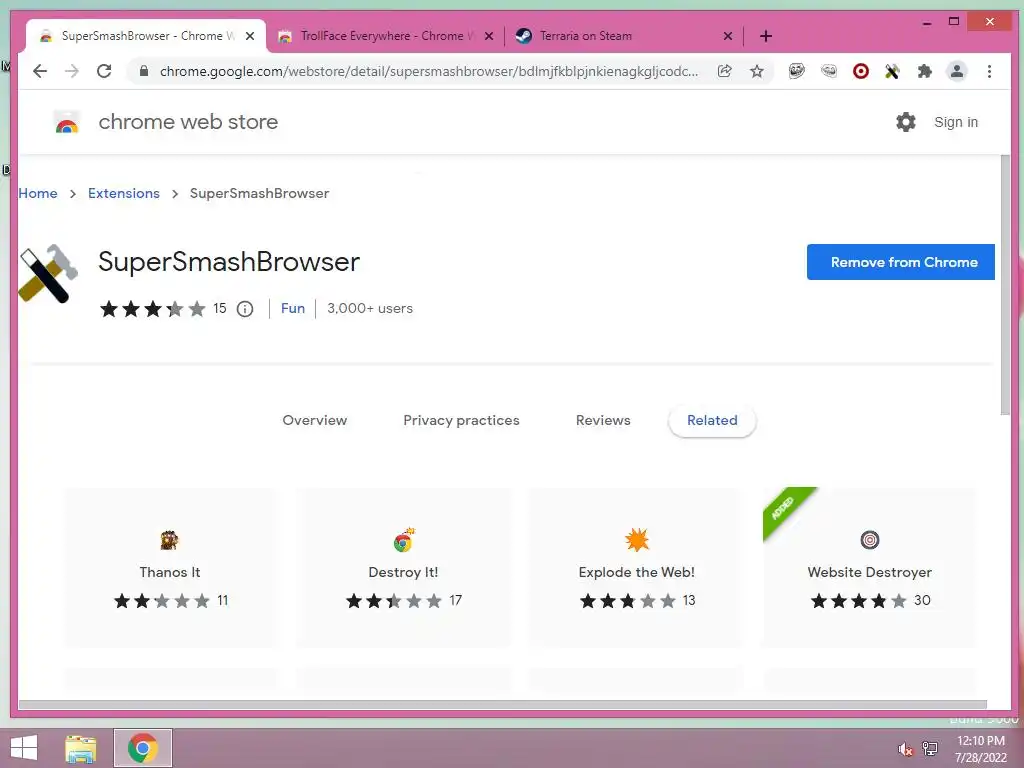Open the Chrome three-dot menu
The height and width of the screenshot is (768, 1024).
pyautogui.click(x=989, y=71)
